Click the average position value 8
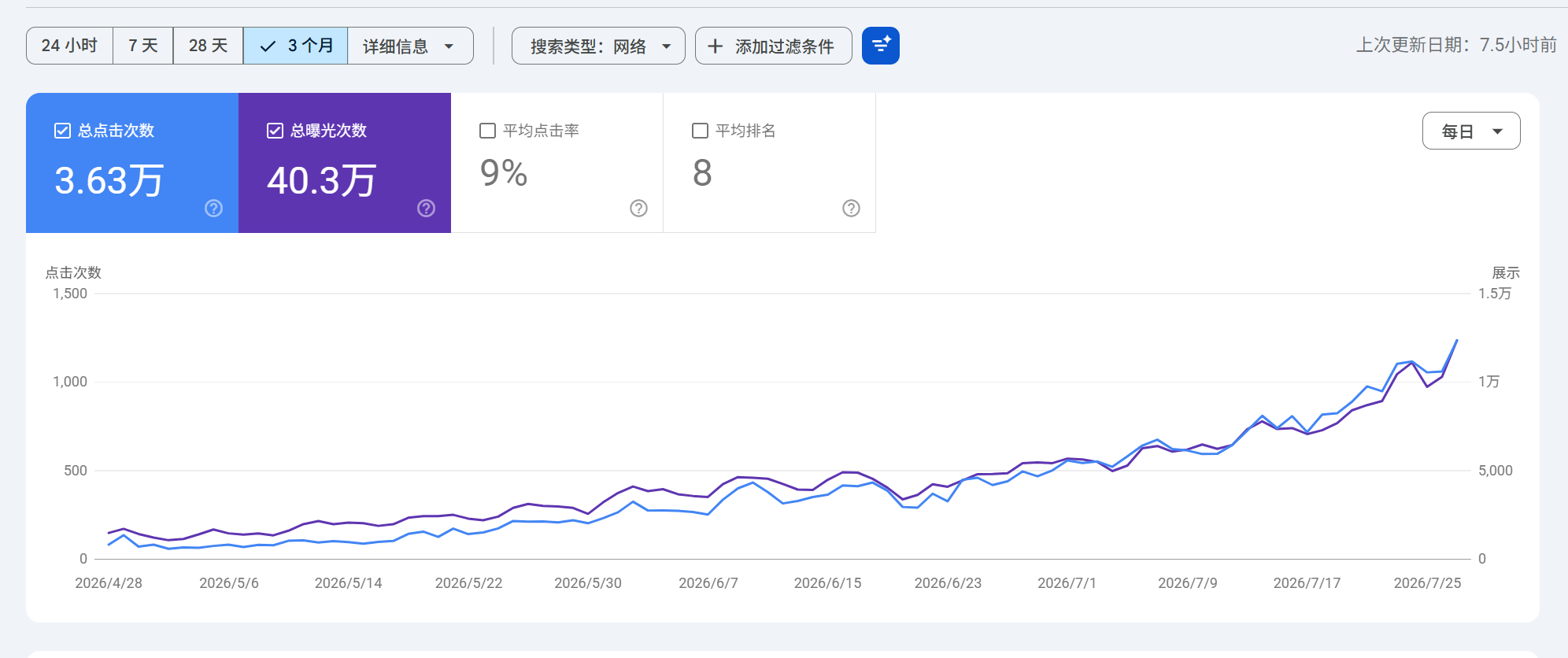The height and width of the screenshot is (658, 1568). (x=702, y=173)
